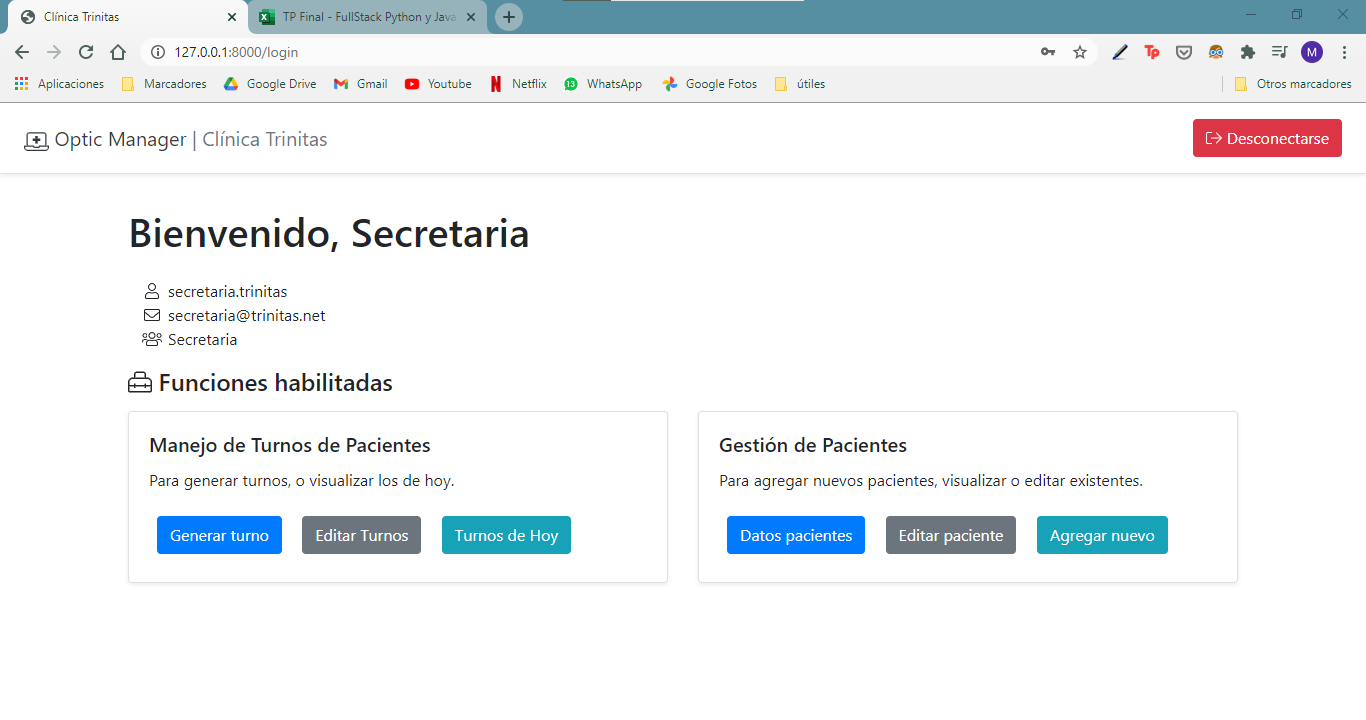Open the Gmail bookmark

[x=361, y=84]
